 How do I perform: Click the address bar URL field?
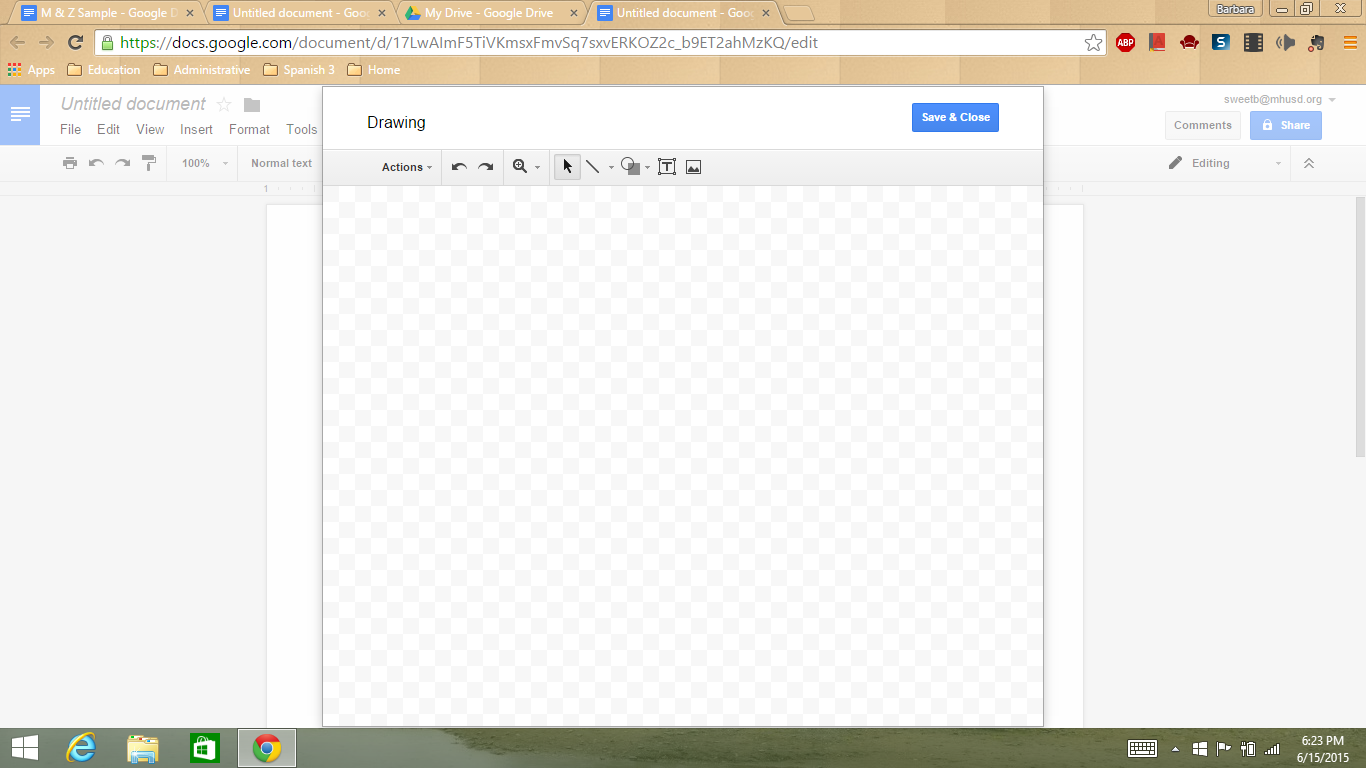[600, 43]
